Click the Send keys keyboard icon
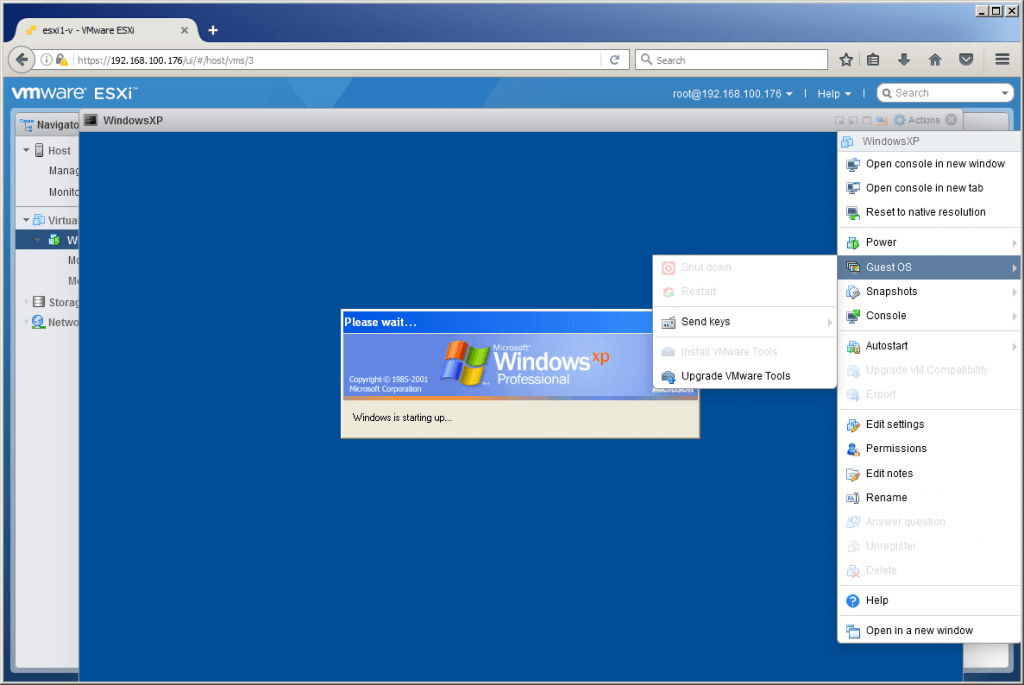The width and height of the screenshot is (1024, 685). click(668, 323)
